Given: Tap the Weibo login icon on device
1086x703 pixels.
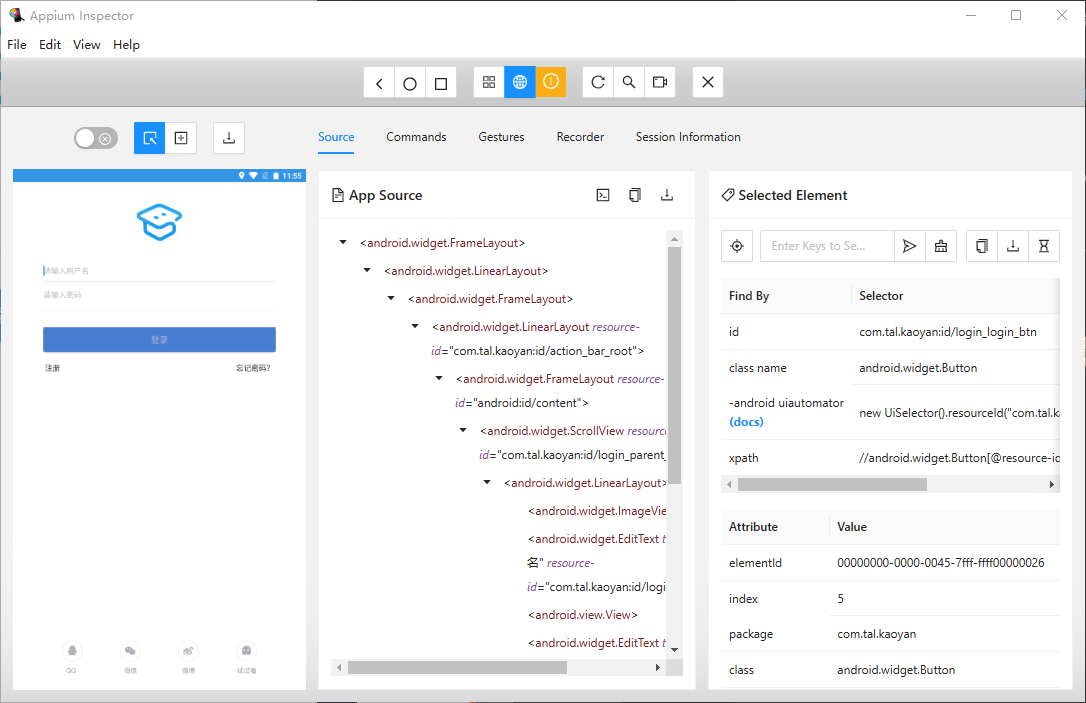Looking at the screenshot, I should 188,651.
